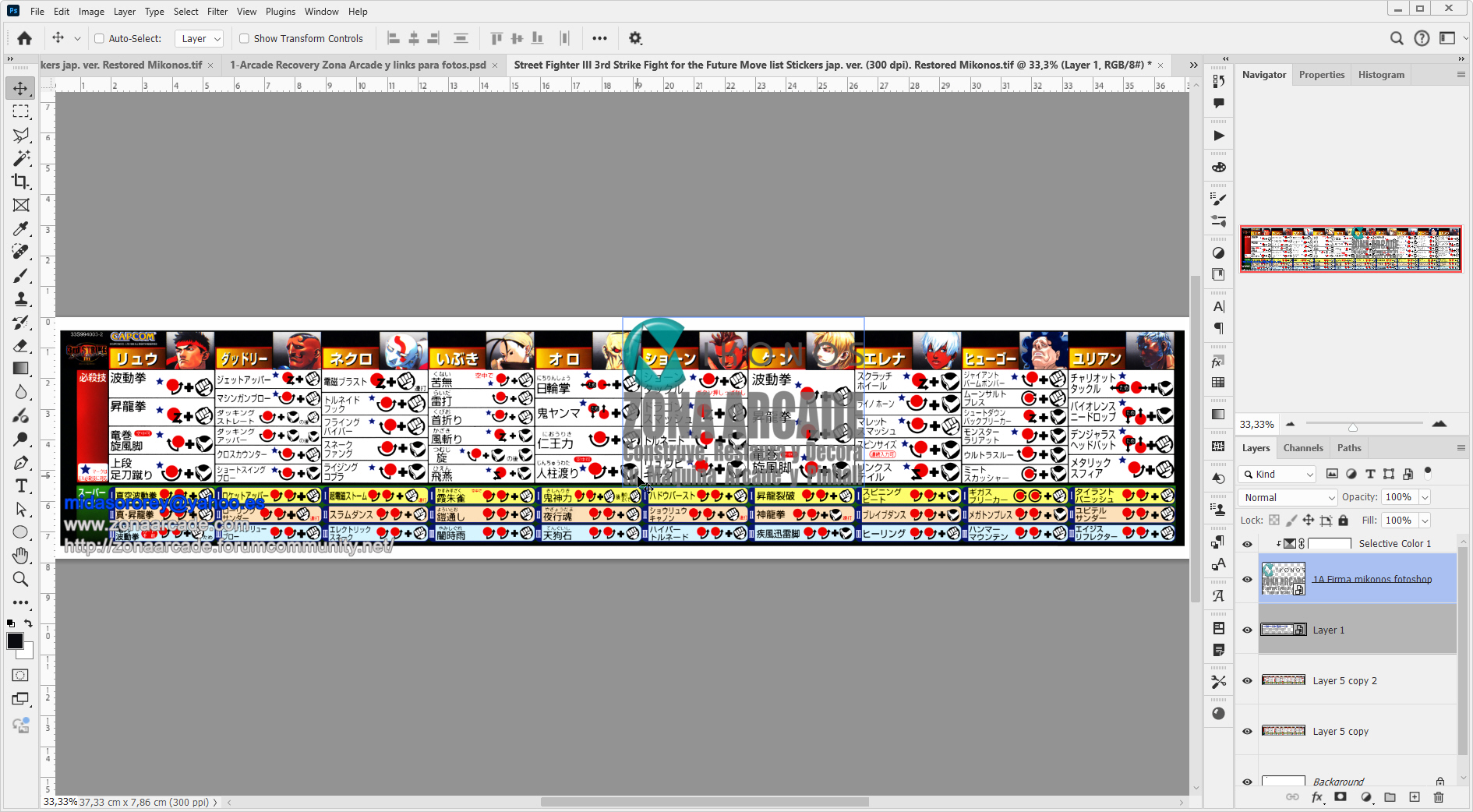Zoom in using Navigator large mountains button
The height and width of the screenshot is (812, 1473).
click(x=1439, y=424)
